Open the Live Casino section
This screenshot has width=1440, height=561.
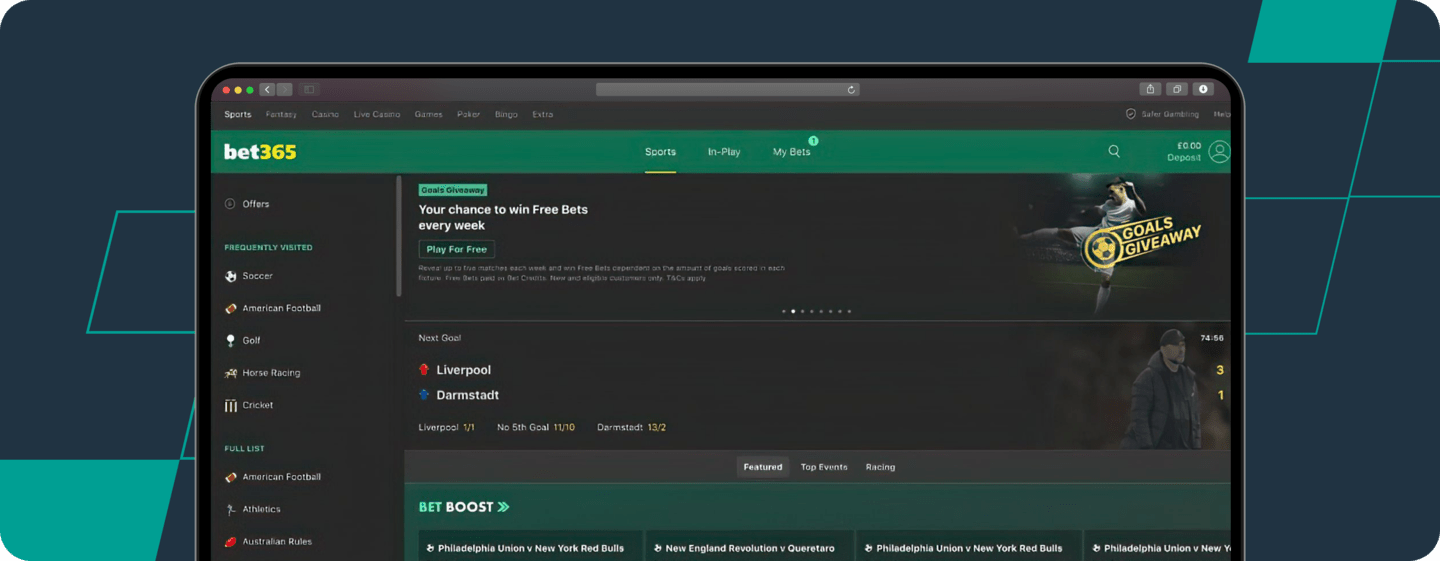click(x=377, y=114)
